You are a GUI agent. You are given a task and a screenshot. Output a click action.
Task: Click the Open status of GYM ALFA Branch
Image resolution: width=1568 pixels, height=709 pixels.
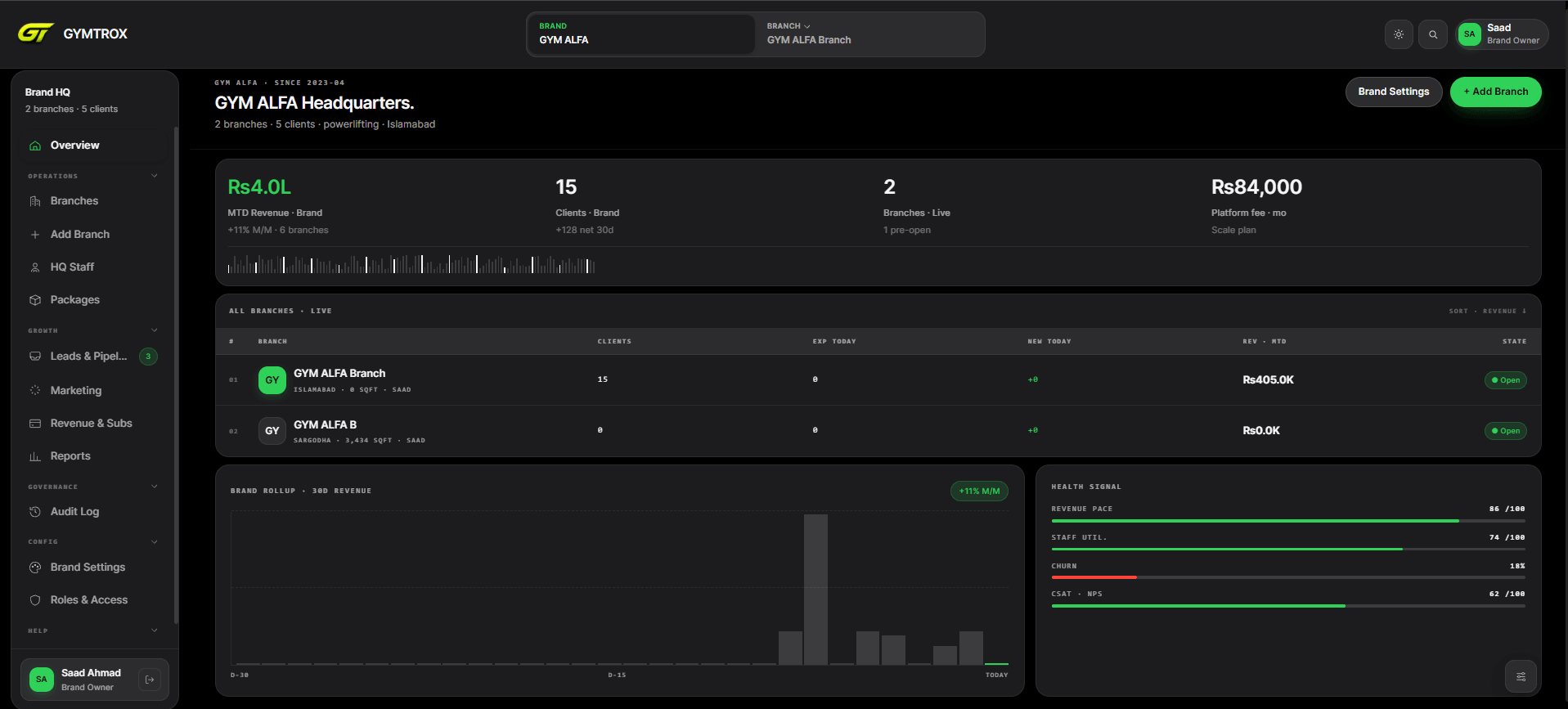tap(1506, 380)
